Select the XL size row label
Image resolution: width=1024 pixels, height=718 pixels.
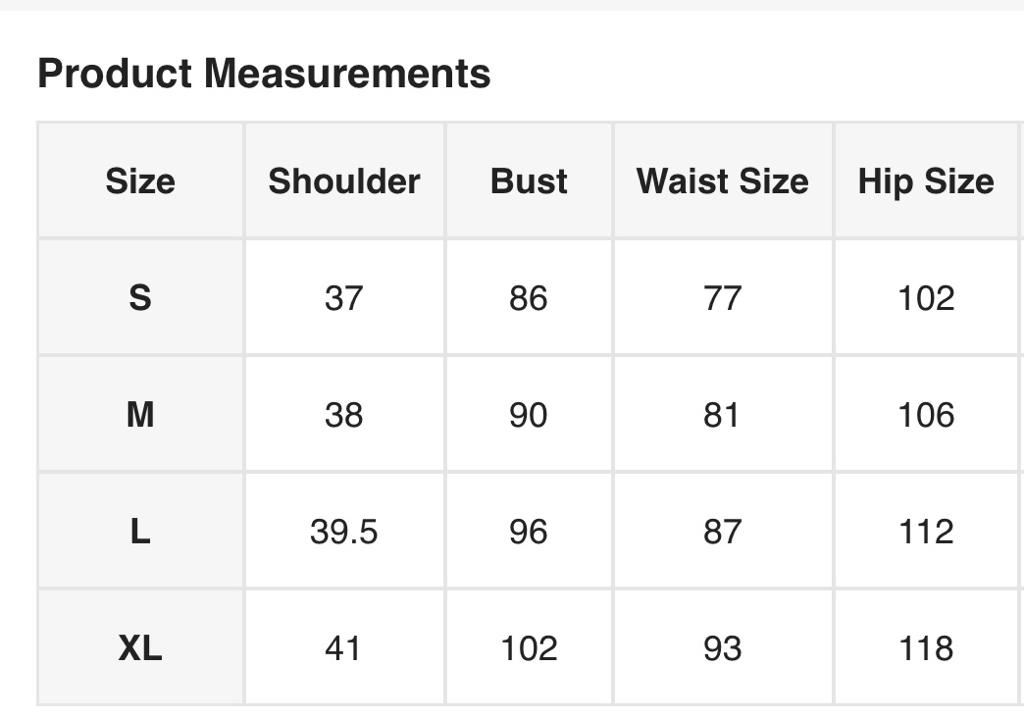[140, 649]
